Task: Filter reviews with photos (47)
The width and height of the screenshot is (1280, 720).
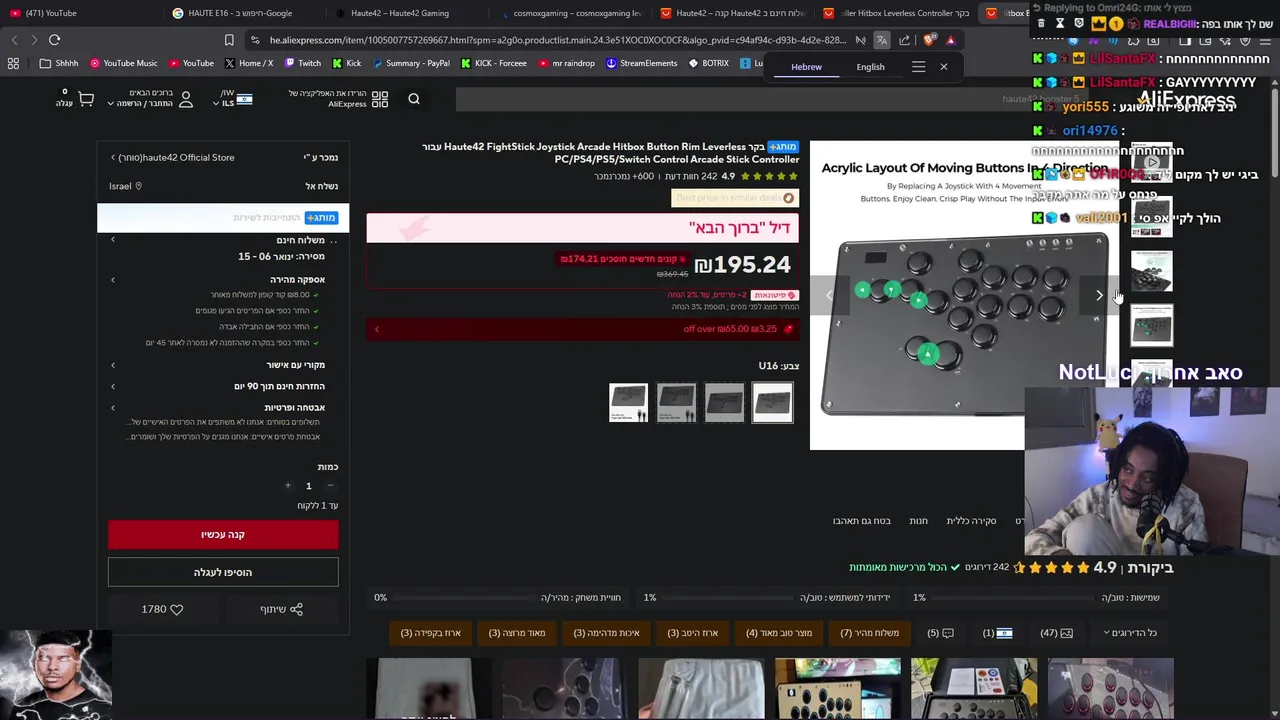Action: coord(1056,633)
